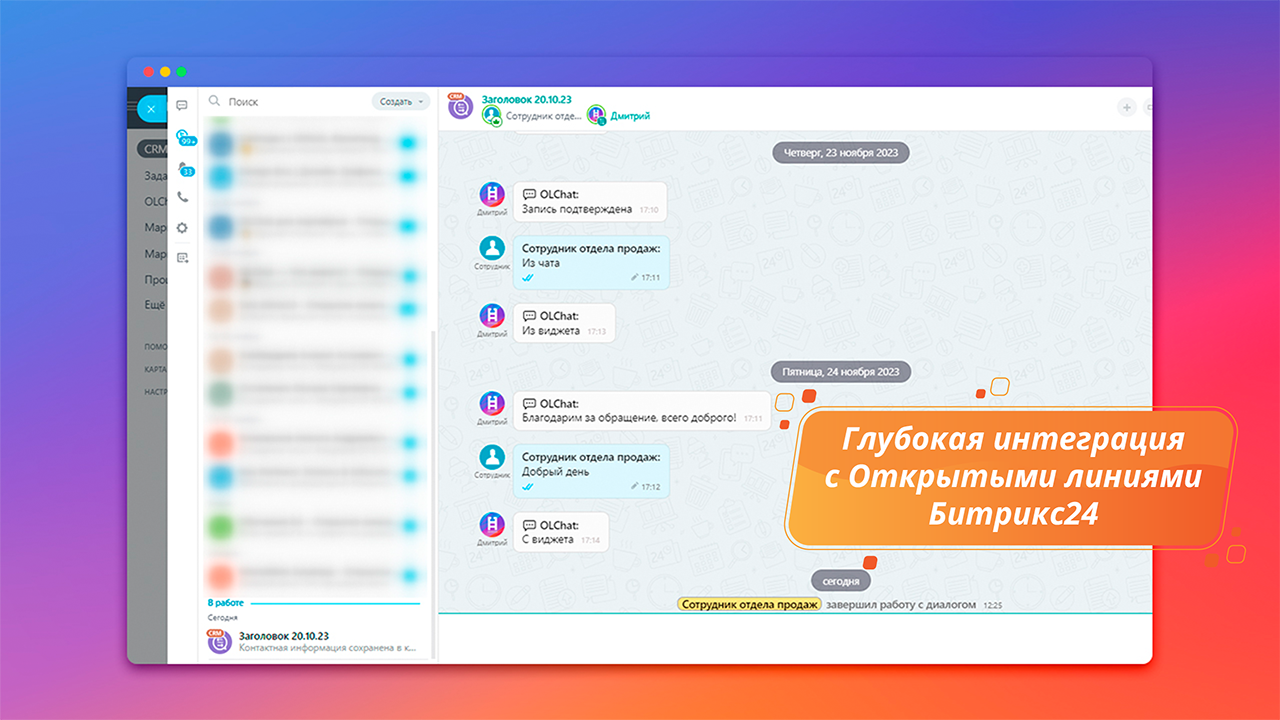Image resolution: width=1280 pixels, height=720 pixels.
Task: Open notifications bell with 33 badge
Action: tap(184, 169)
